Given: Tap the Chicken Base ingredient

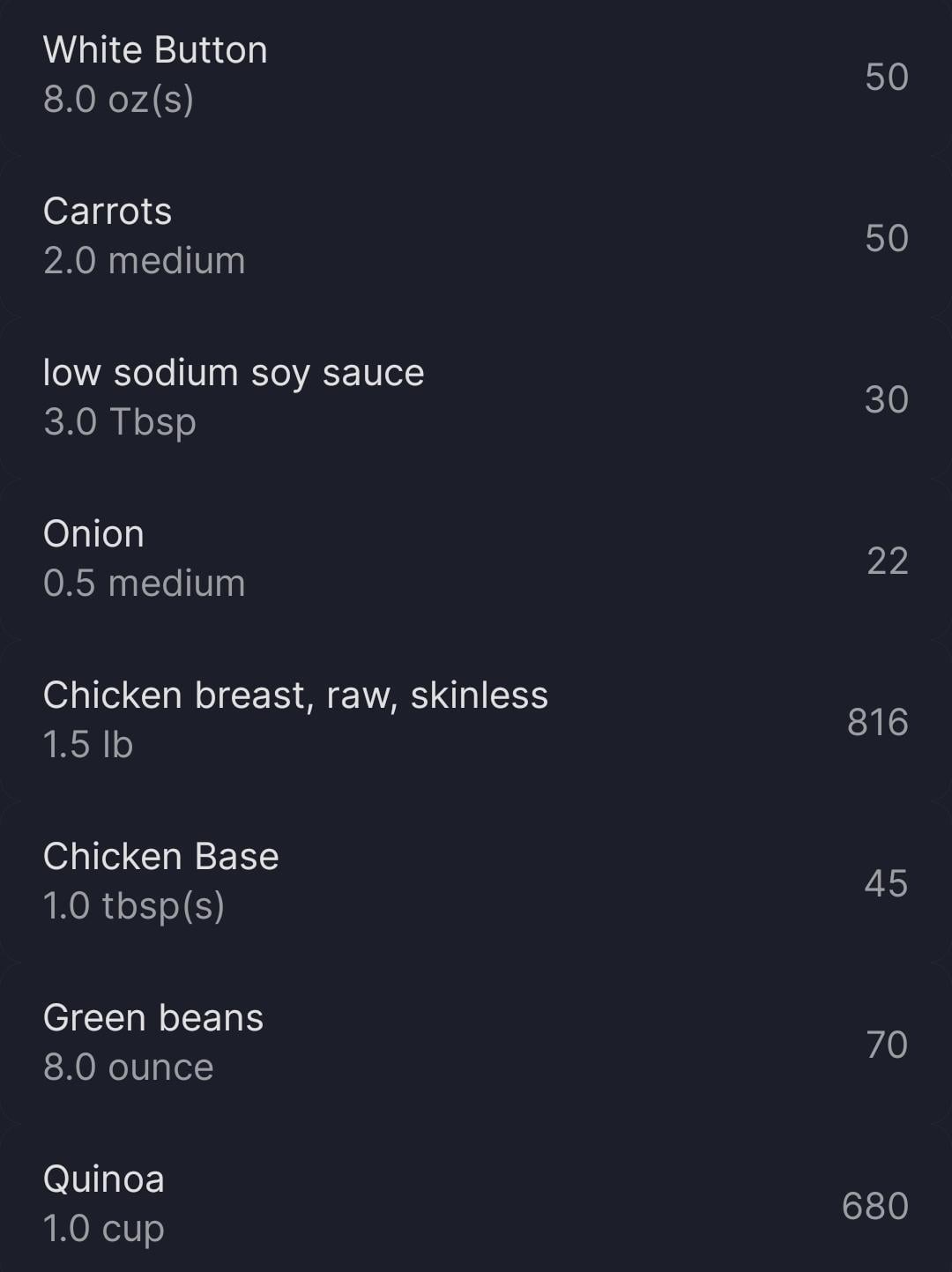Looking at the screenshot, I should [x=160, y=857].
